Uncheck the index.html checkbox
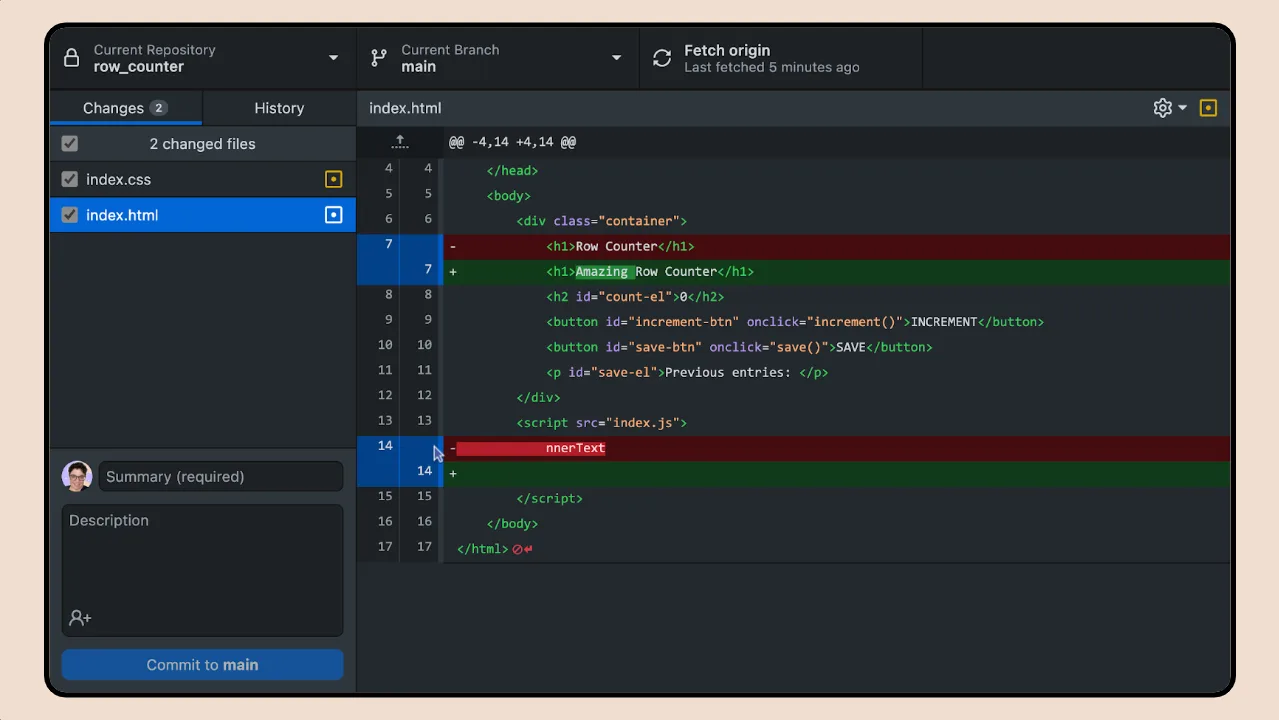This screenshot has width=1279, height=720. pos(70,215)
